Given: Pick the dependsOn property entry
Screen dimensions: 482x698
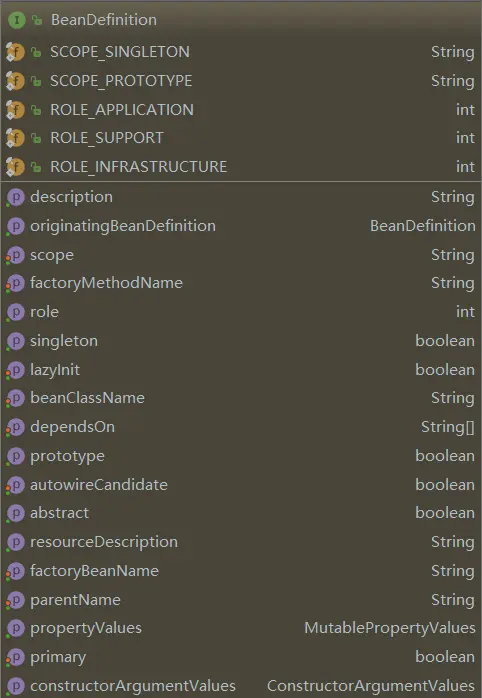Looking at the screenshot, I should (241, 427).
